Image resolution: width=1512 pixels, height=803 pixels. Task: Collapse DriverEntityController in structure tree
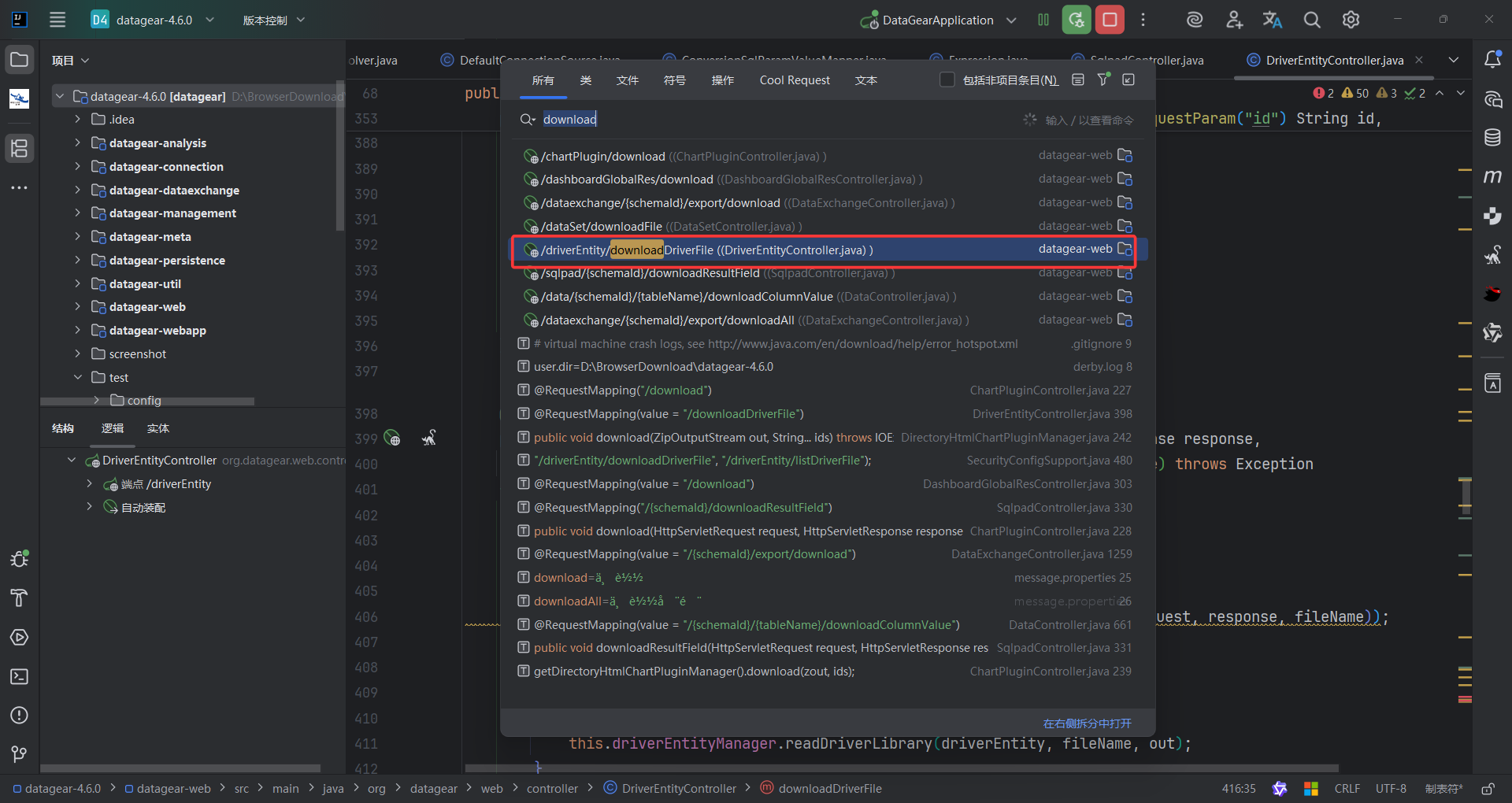point(72,460)
